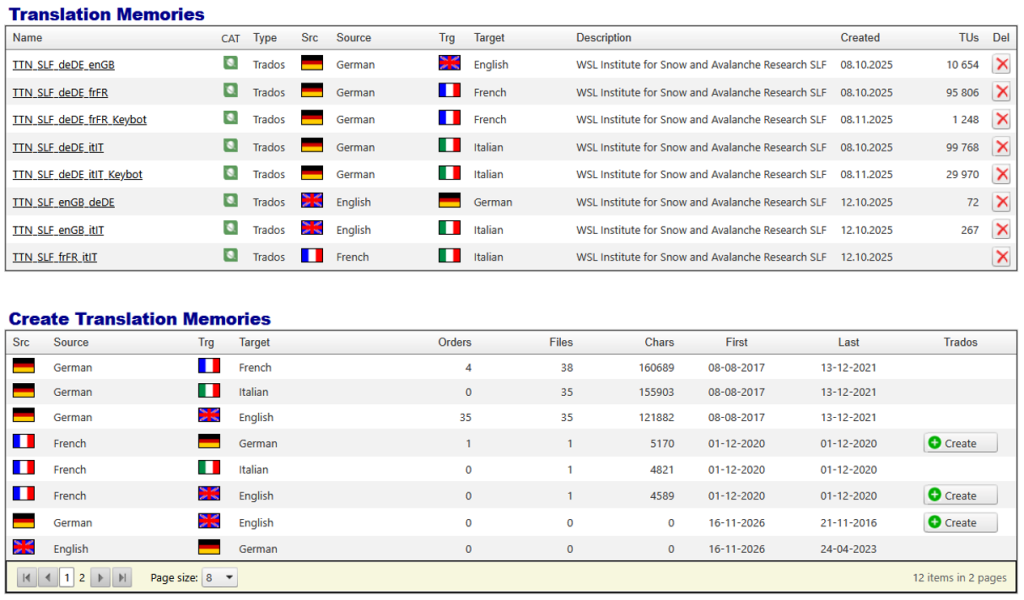This screenshot has width=1024, height=600.
Task: Create Trados memory for French to German
Action: pos(959,443)
